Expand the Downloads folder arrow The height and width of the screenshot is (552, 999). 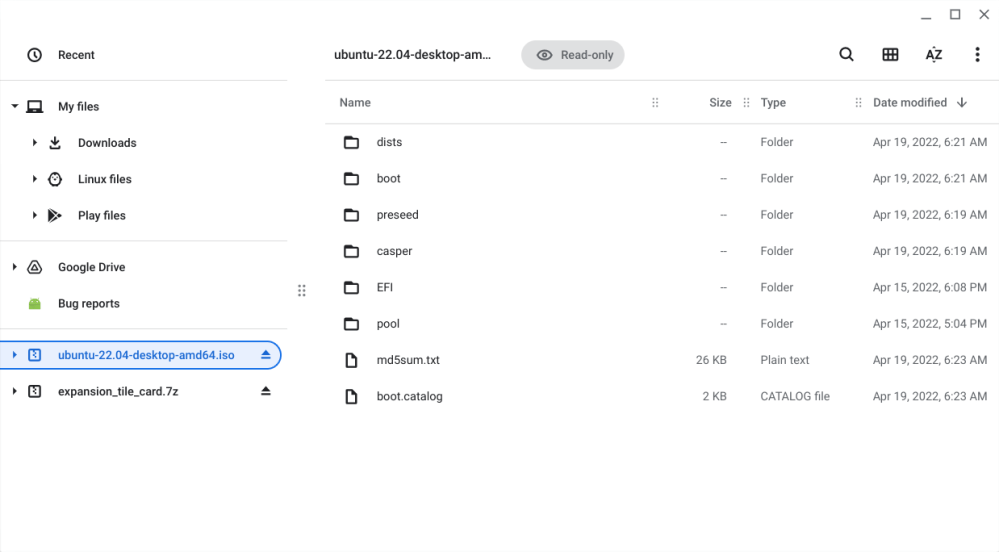pos(34,143)
